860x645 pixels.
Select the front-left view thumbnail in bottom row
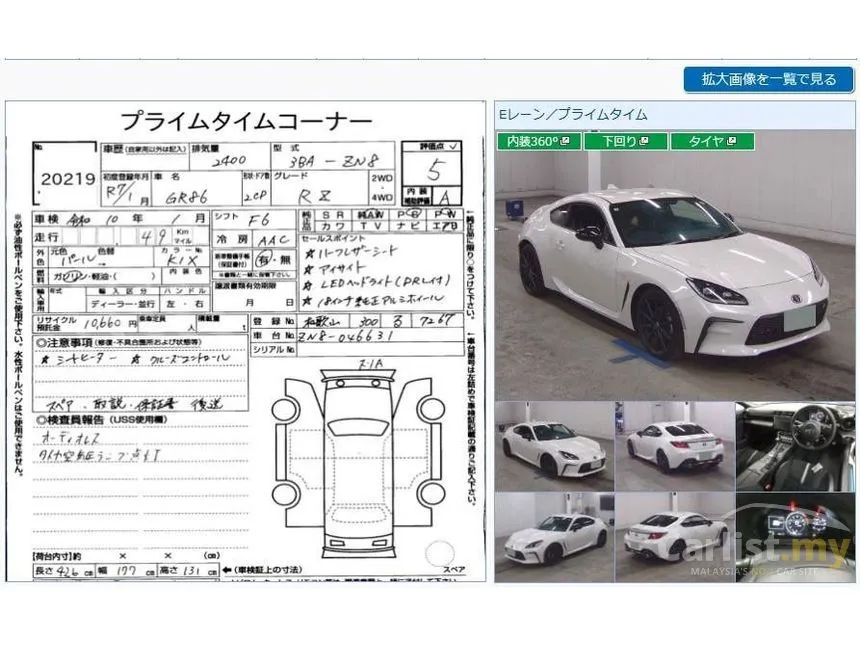tap(554, 537)
